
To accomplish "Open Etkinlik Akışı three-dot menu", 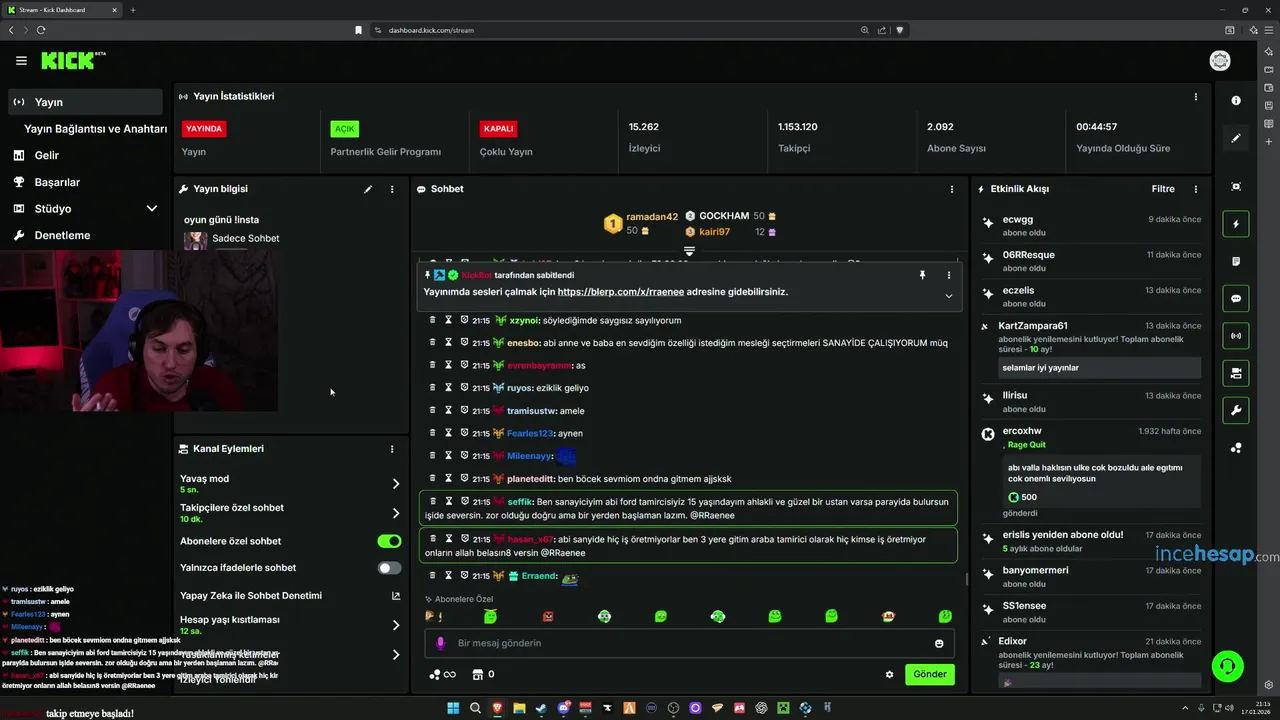I will (1196, 189).
